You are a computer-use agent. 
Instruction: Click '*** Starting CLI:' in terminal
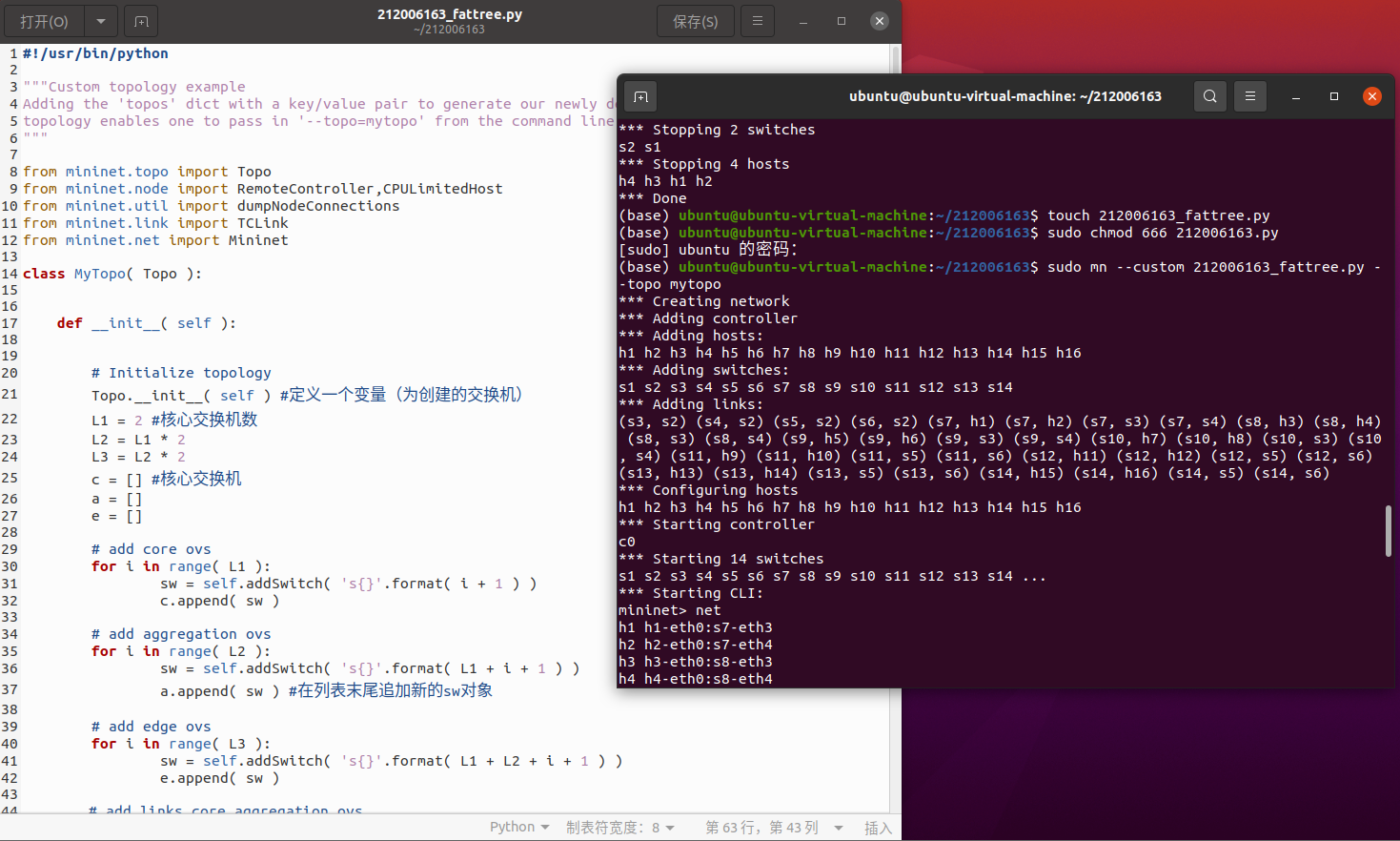point(691,593)
